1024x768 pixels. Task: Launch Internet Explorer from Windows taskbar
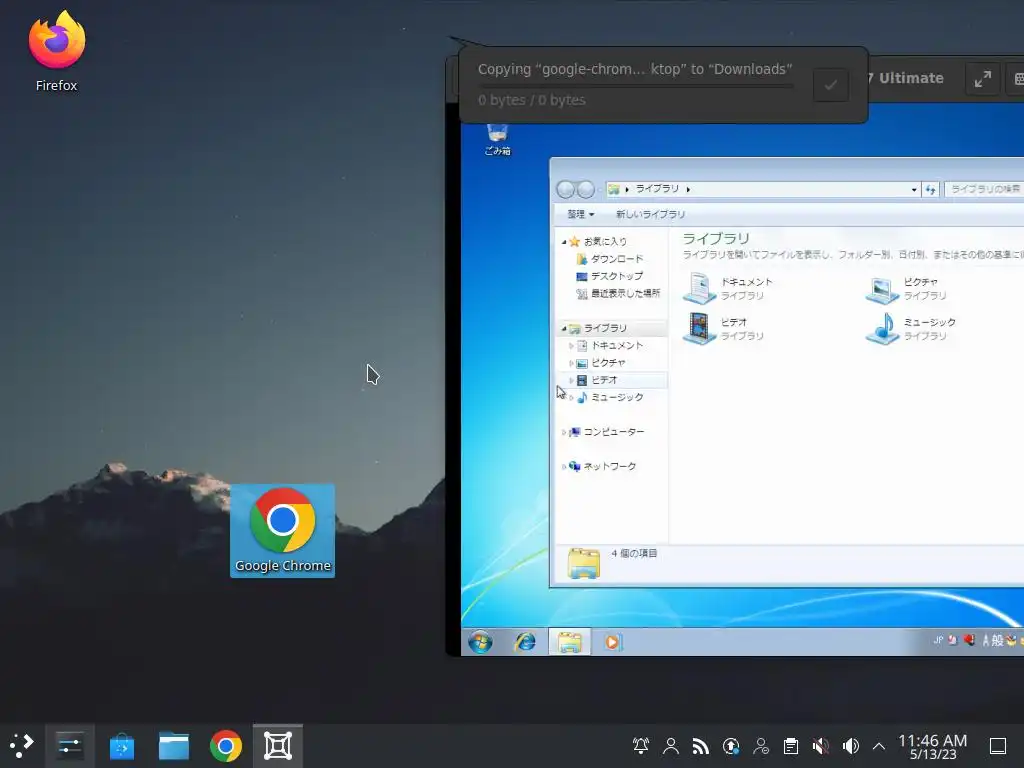pyautogui.click(x=525, y=643)
